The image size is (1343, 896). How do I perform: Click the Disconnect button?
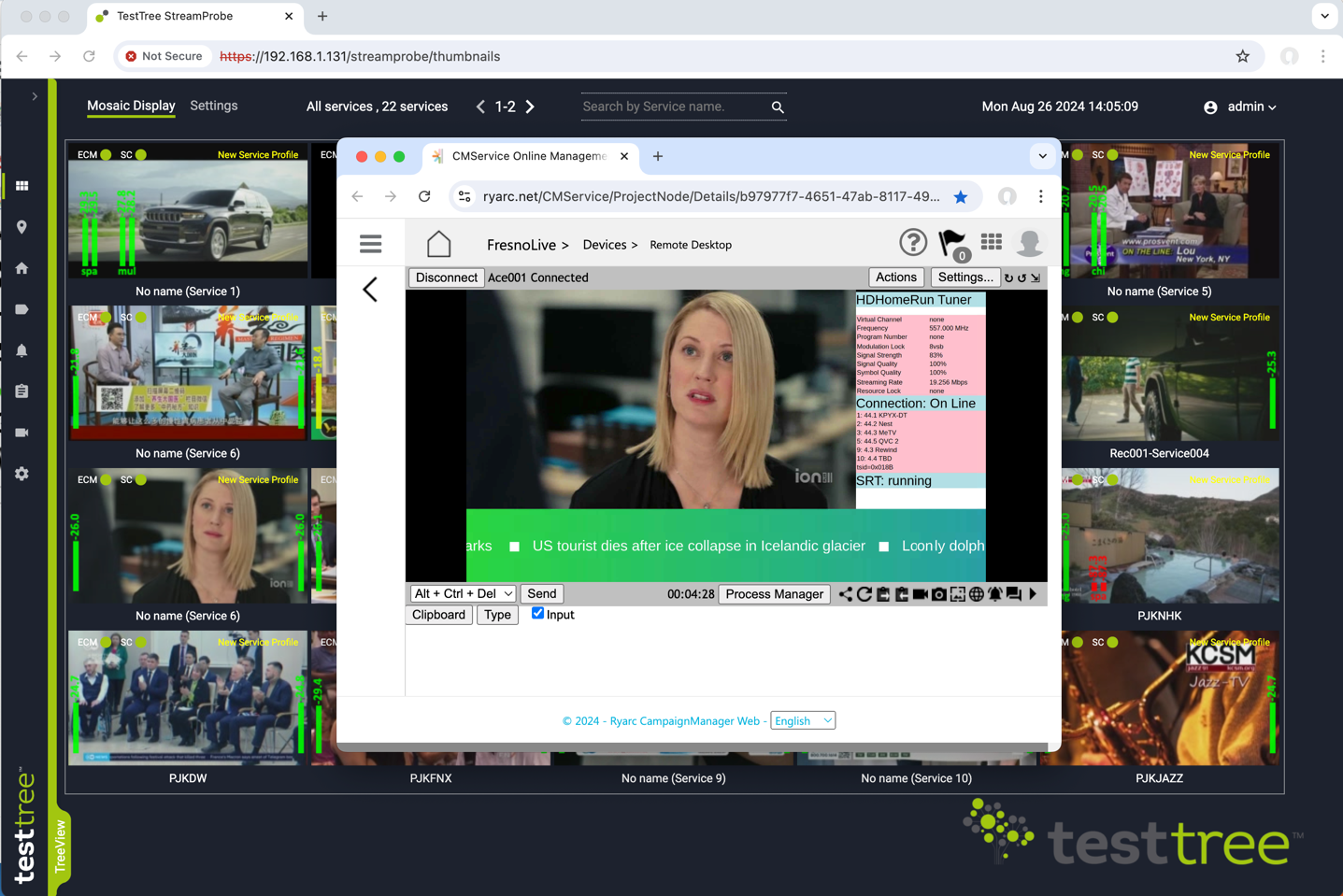[x=446, y=277]
